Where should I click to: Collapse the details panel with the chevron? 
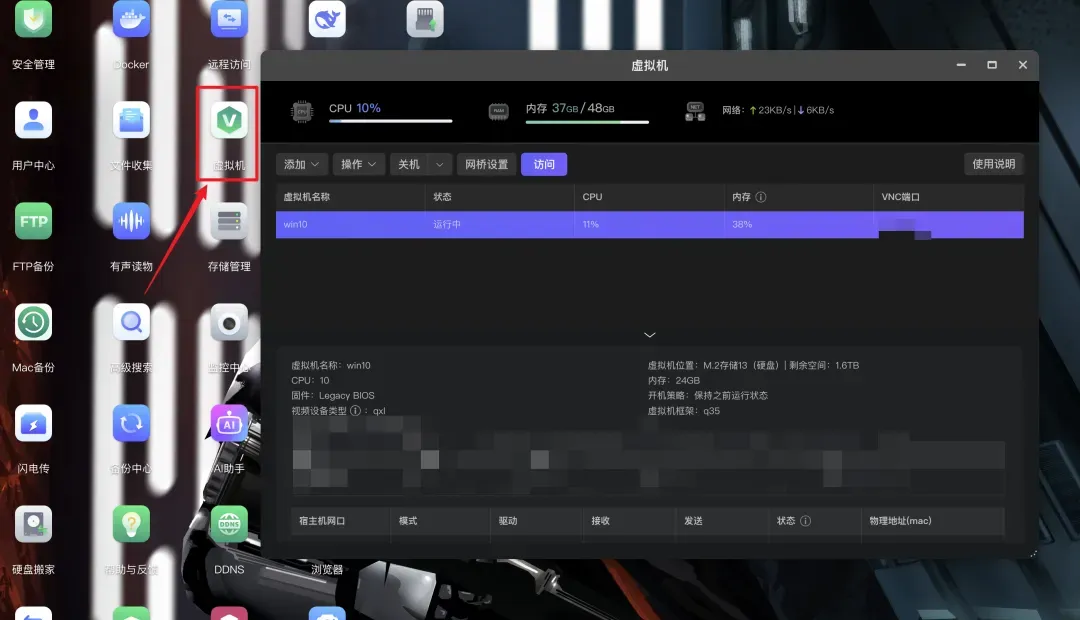click(x=649, y=335)
